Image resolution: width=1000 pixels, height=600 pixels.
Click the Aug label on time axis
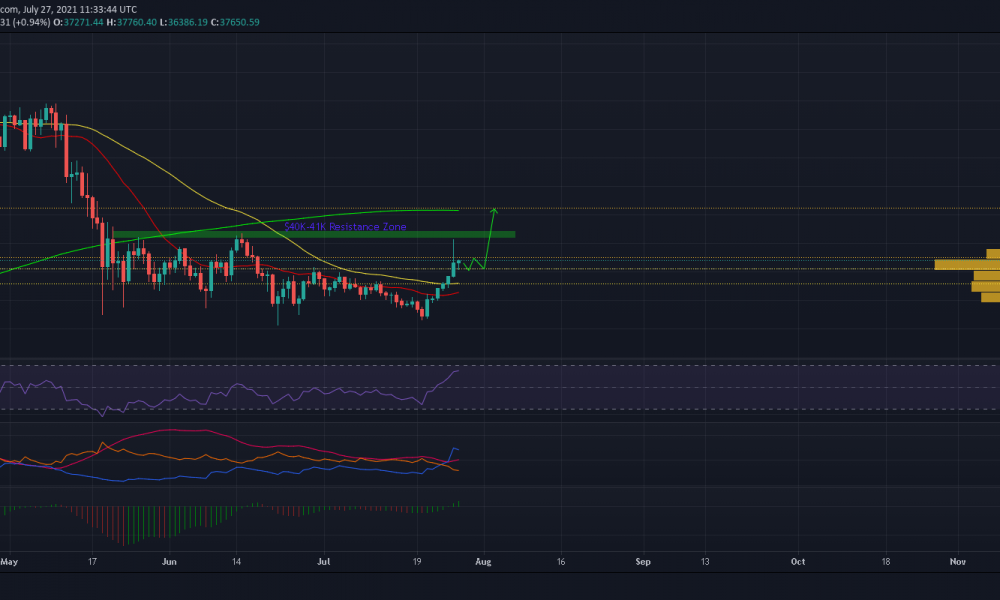483,562
